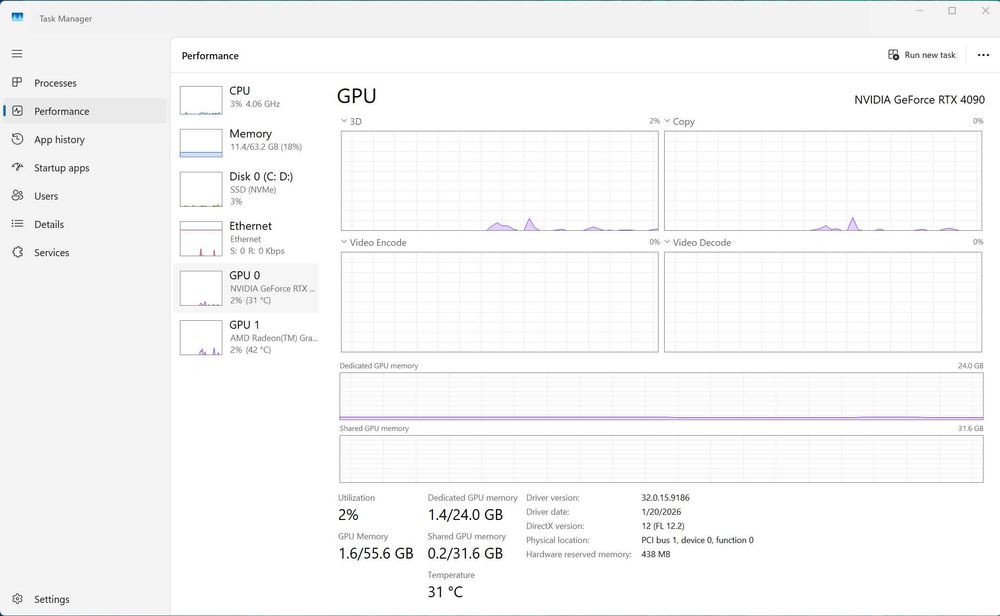Screen dimensions: 1000x616
Task: Click the Video Encode utilization graph
Action: pyautogui.click(x=499, y=302)
